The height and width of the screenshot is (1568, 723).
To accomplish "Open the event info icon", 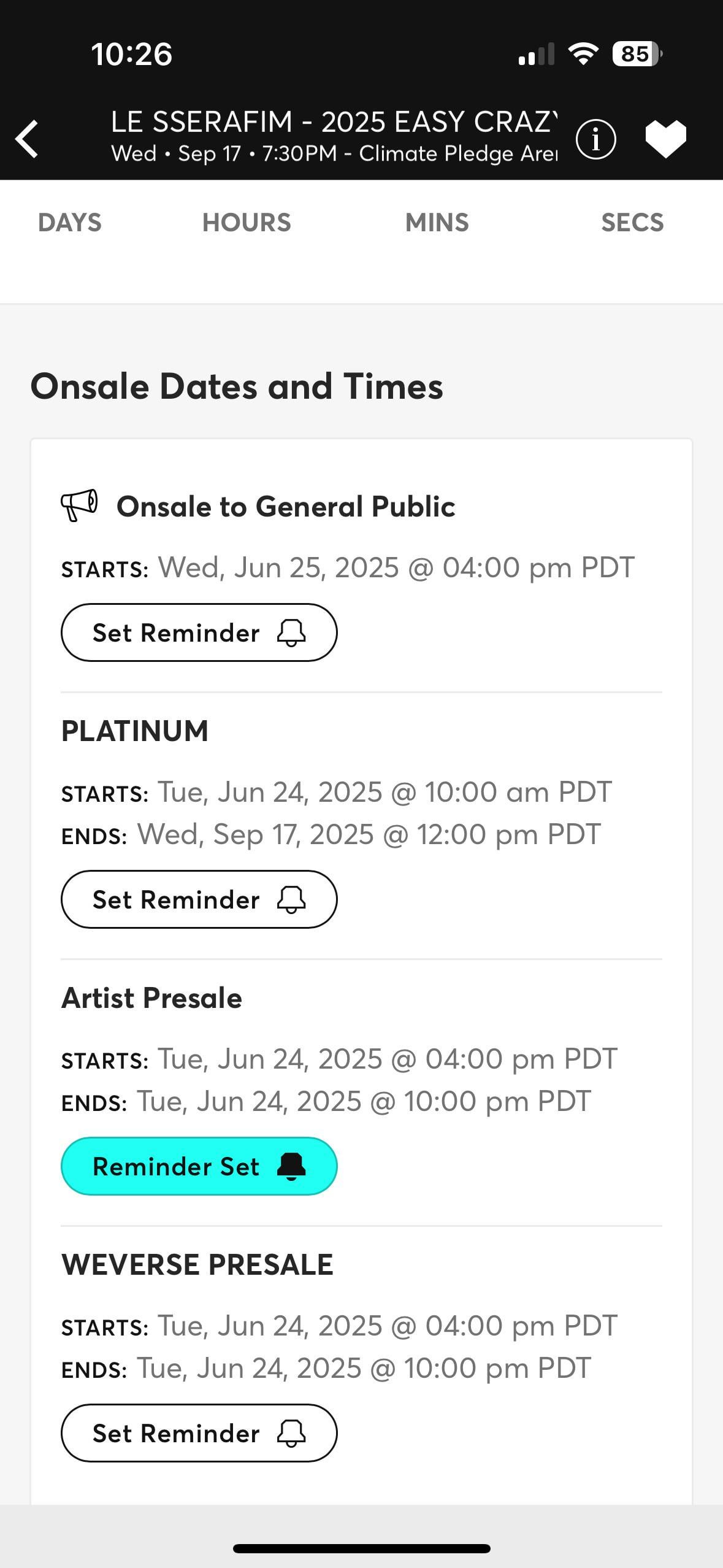I will tap(595, 139).
